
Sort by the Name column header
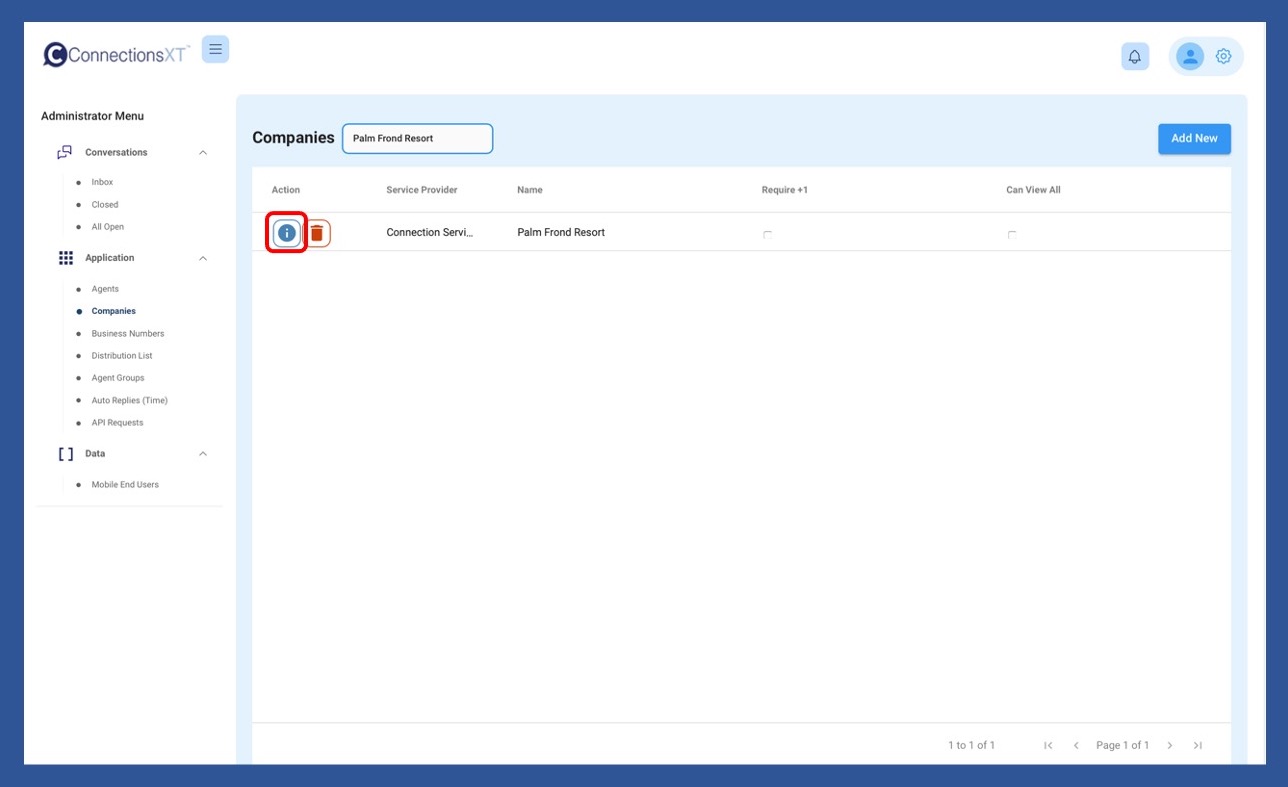(530, 190)
